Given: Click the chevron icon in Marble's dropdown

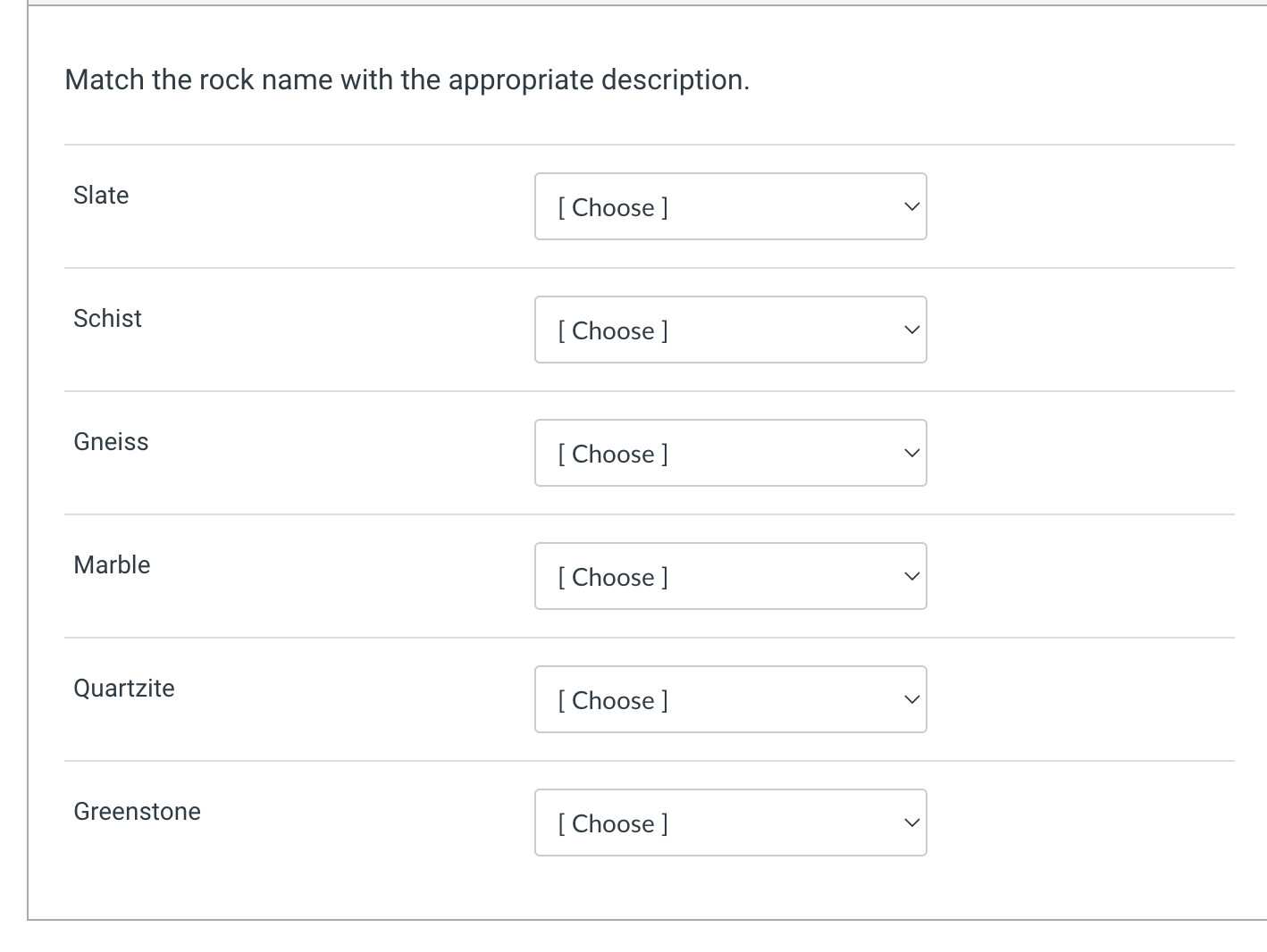Looking at the screenshot, I should [910, 576].
